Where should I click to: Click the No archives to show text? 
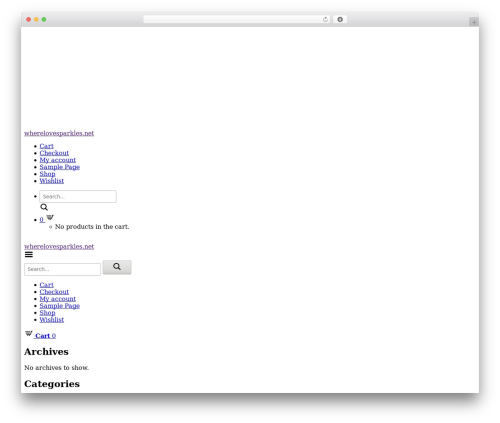coord(57,368)
